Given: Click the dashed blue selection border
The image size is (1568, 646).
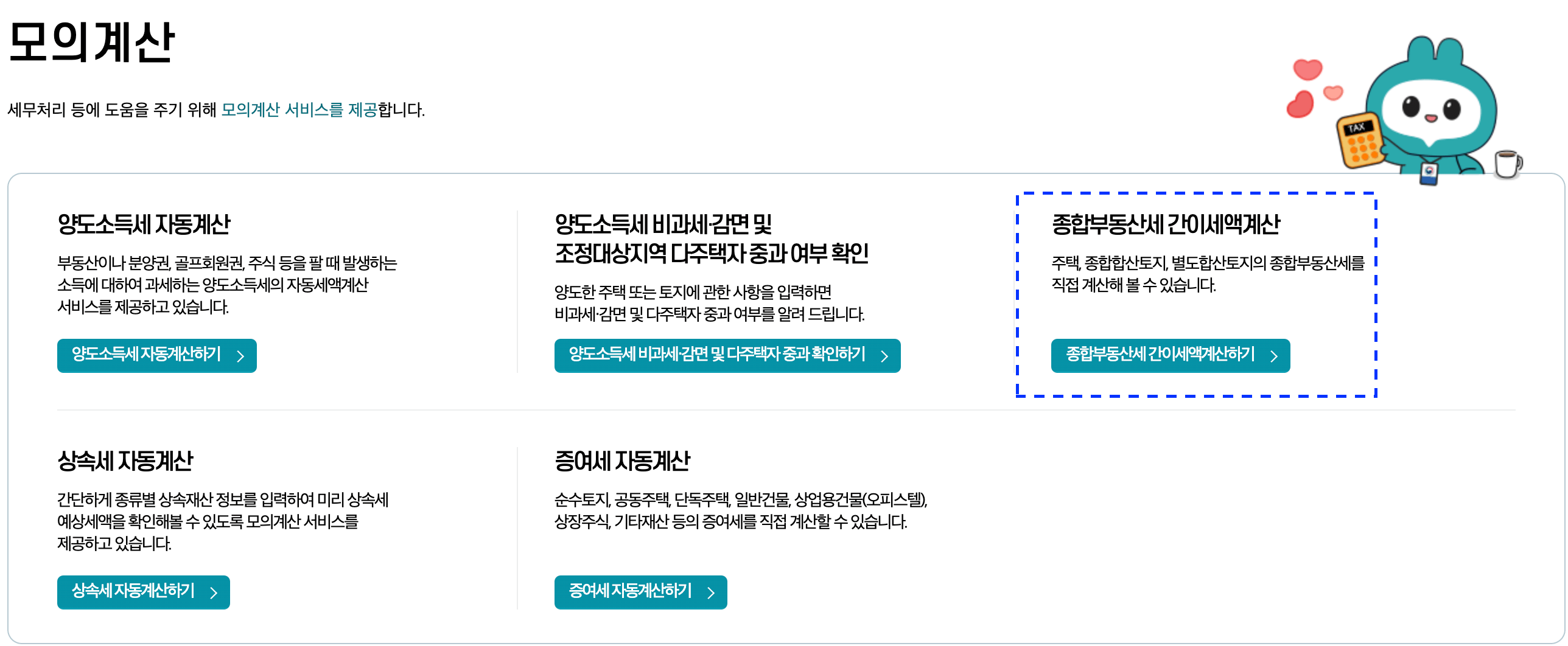Looking at the screenshot, I should click(x=1196, y=193).
